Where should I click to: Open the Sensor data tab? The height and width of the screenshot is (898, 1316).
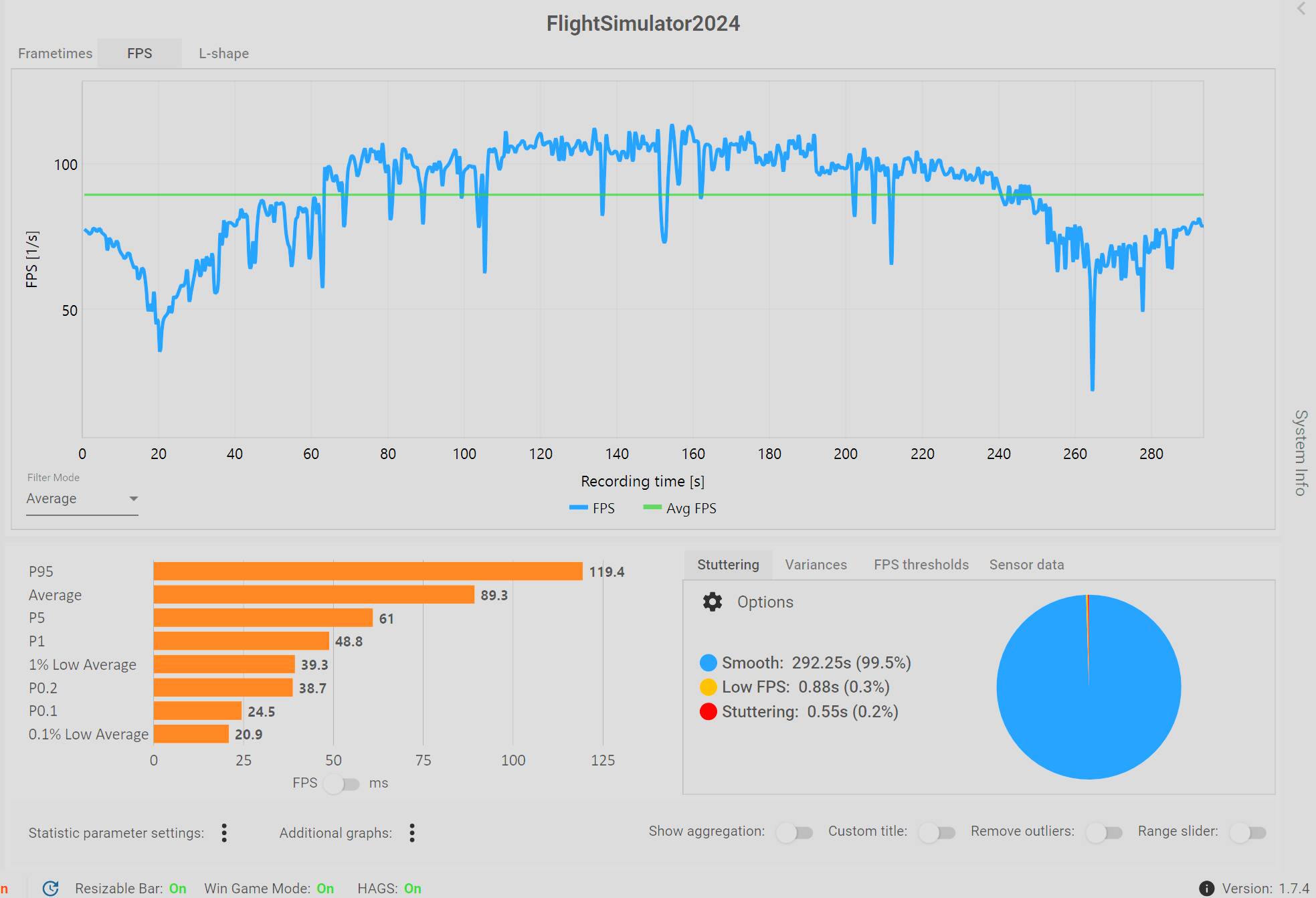1026,565
